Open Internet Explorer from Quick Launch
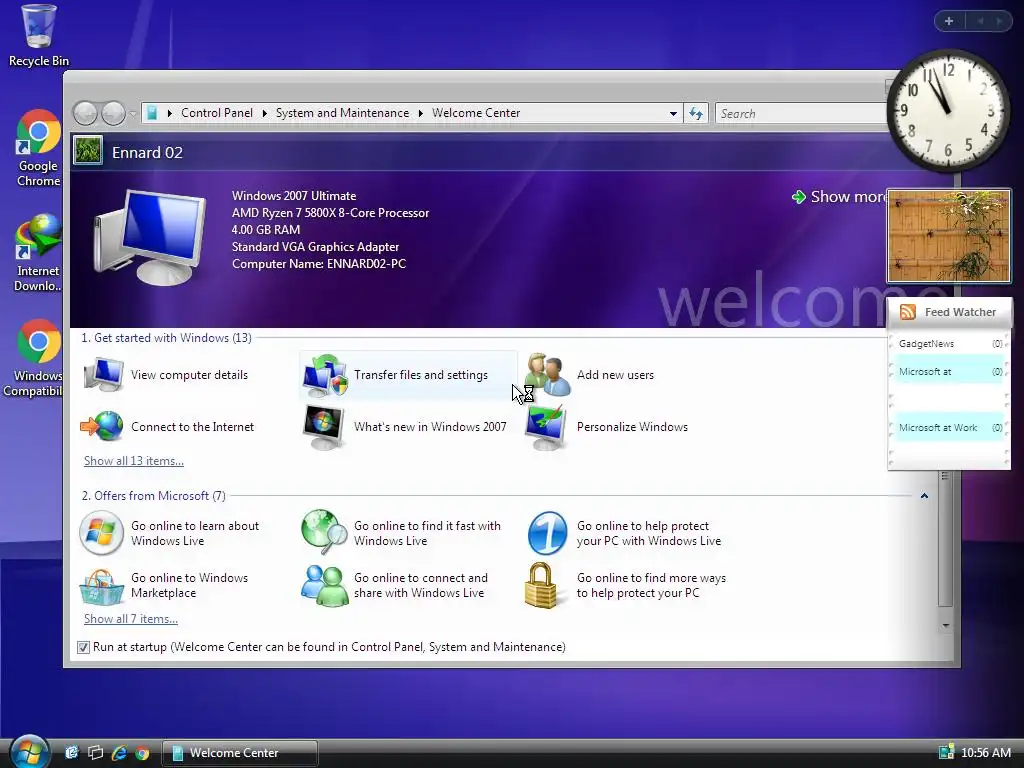Viewport: 1024px width, 768px height. coord(119,752)
